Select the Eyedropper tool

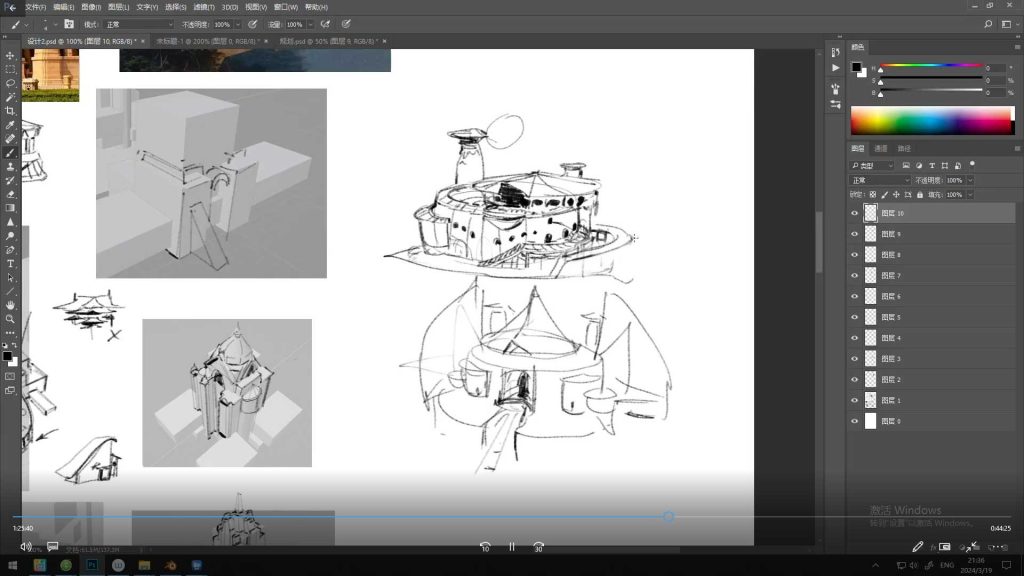point(10,125)
